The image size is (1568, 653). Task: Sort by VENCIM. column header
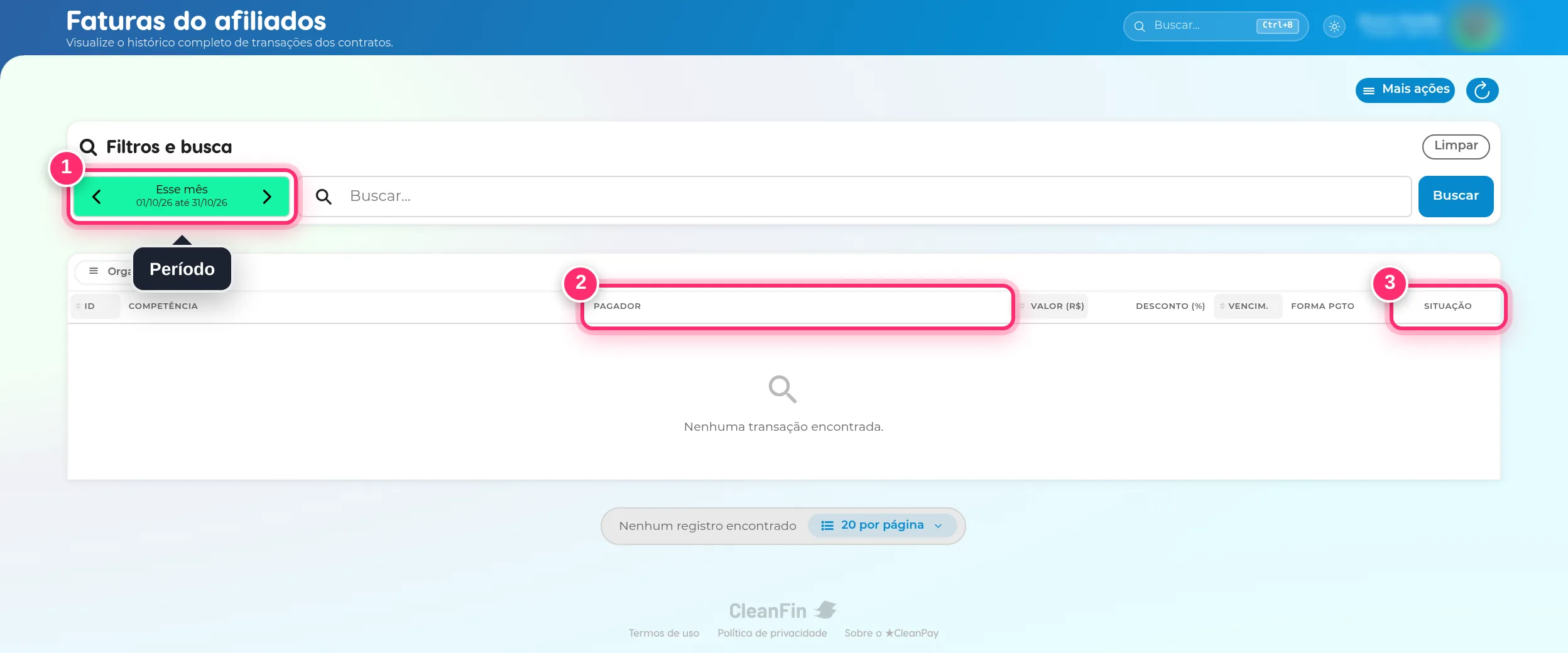point(1248,306)
